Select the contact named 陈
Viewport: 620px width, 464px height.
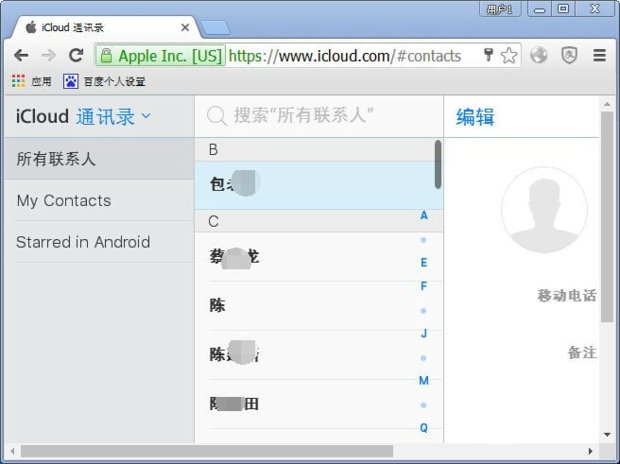point(319,306)
